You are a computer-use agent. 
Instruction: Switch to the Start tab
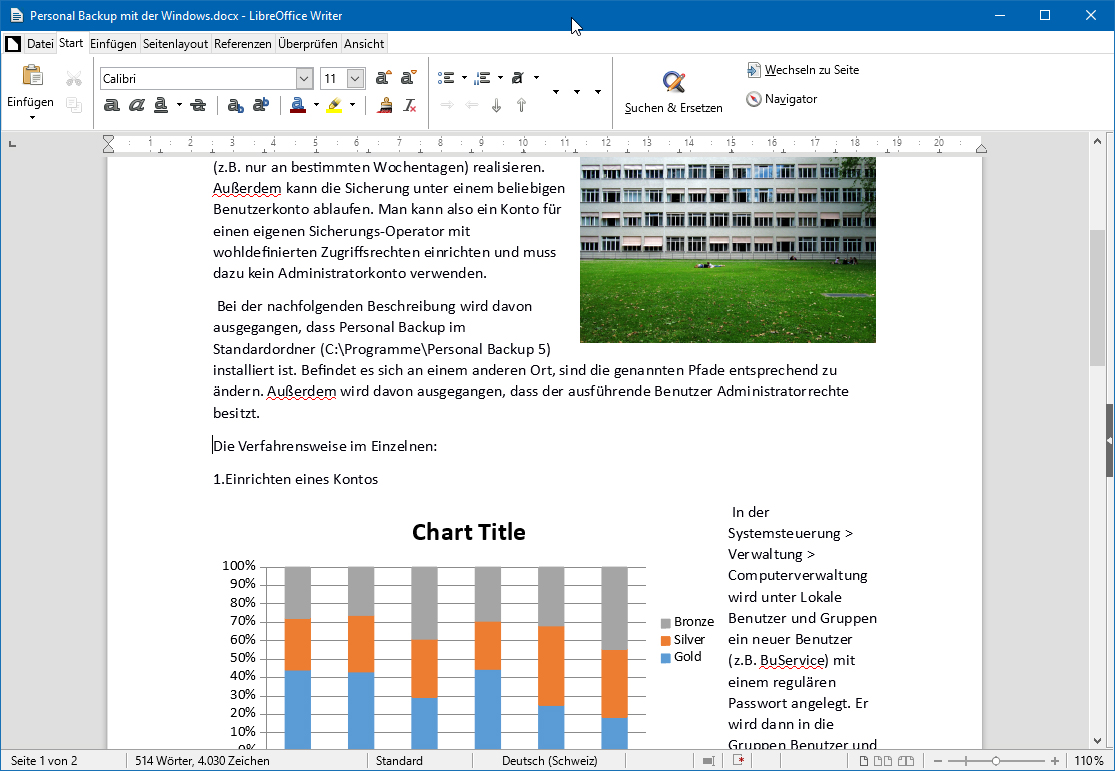[x=71, y=43]
